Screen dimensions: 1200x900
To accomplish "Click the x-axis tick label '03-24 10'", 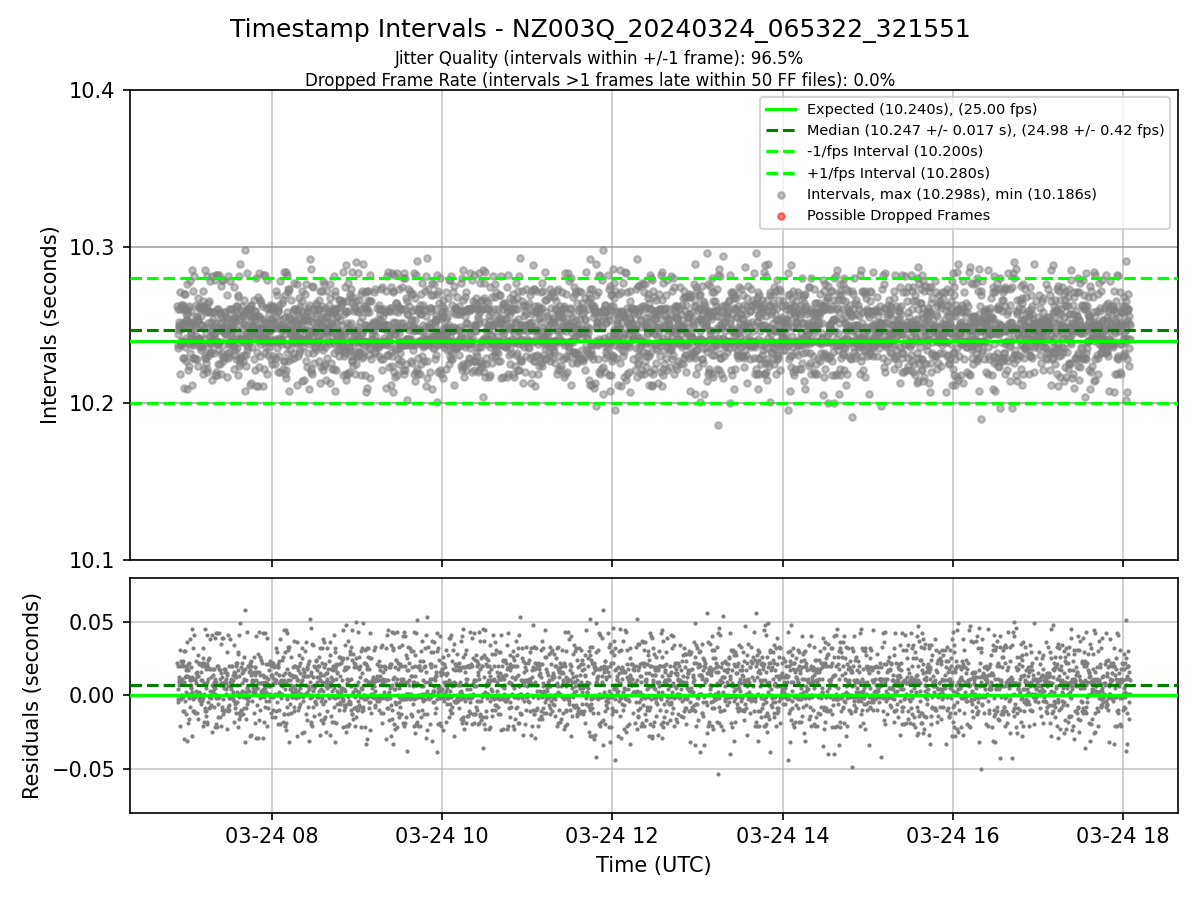I will (442, 835).
